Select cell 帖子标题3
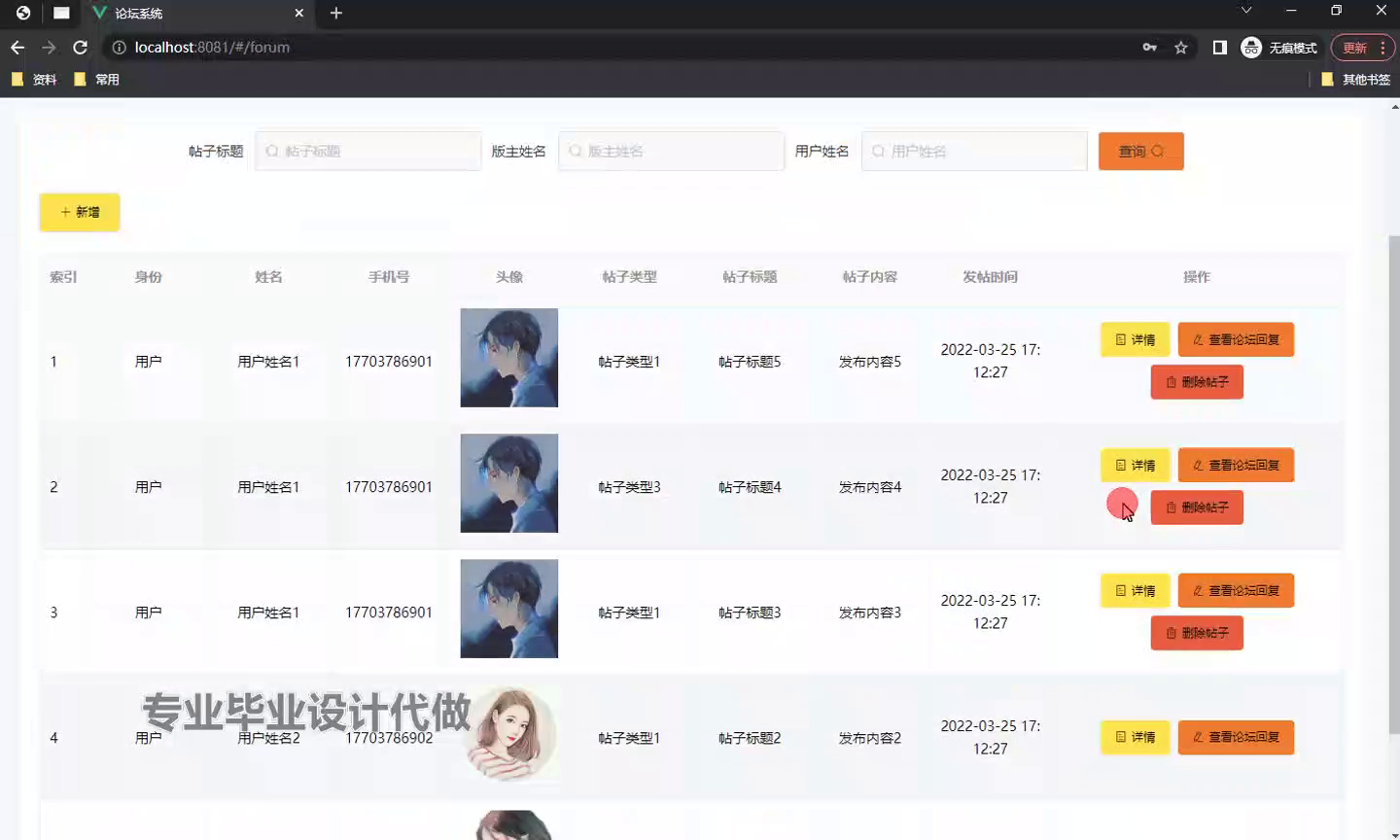 [750, 612]
